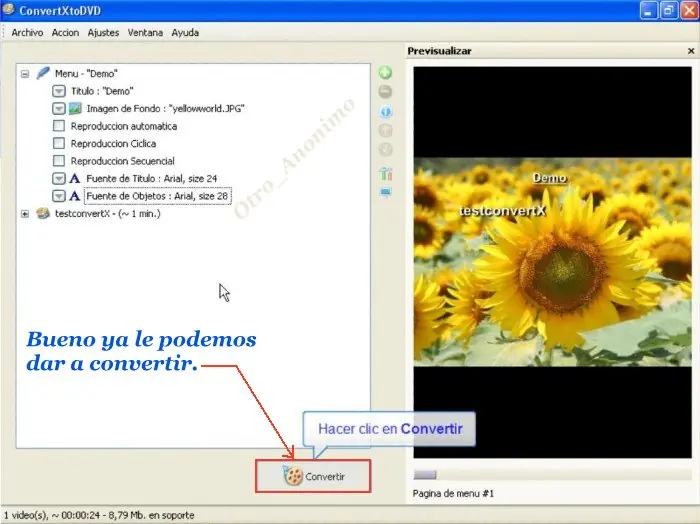Click the letter A icon of Fuente de Titulo
The width and height of the screenshot is (700, 524).
[75, 179]
